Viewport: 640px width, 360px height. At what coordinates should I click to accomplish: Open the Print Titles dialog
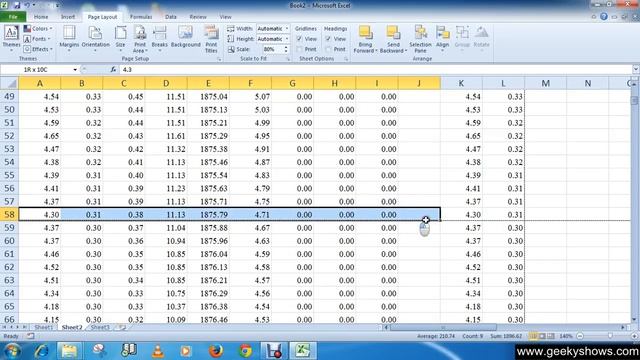[211, 38]
